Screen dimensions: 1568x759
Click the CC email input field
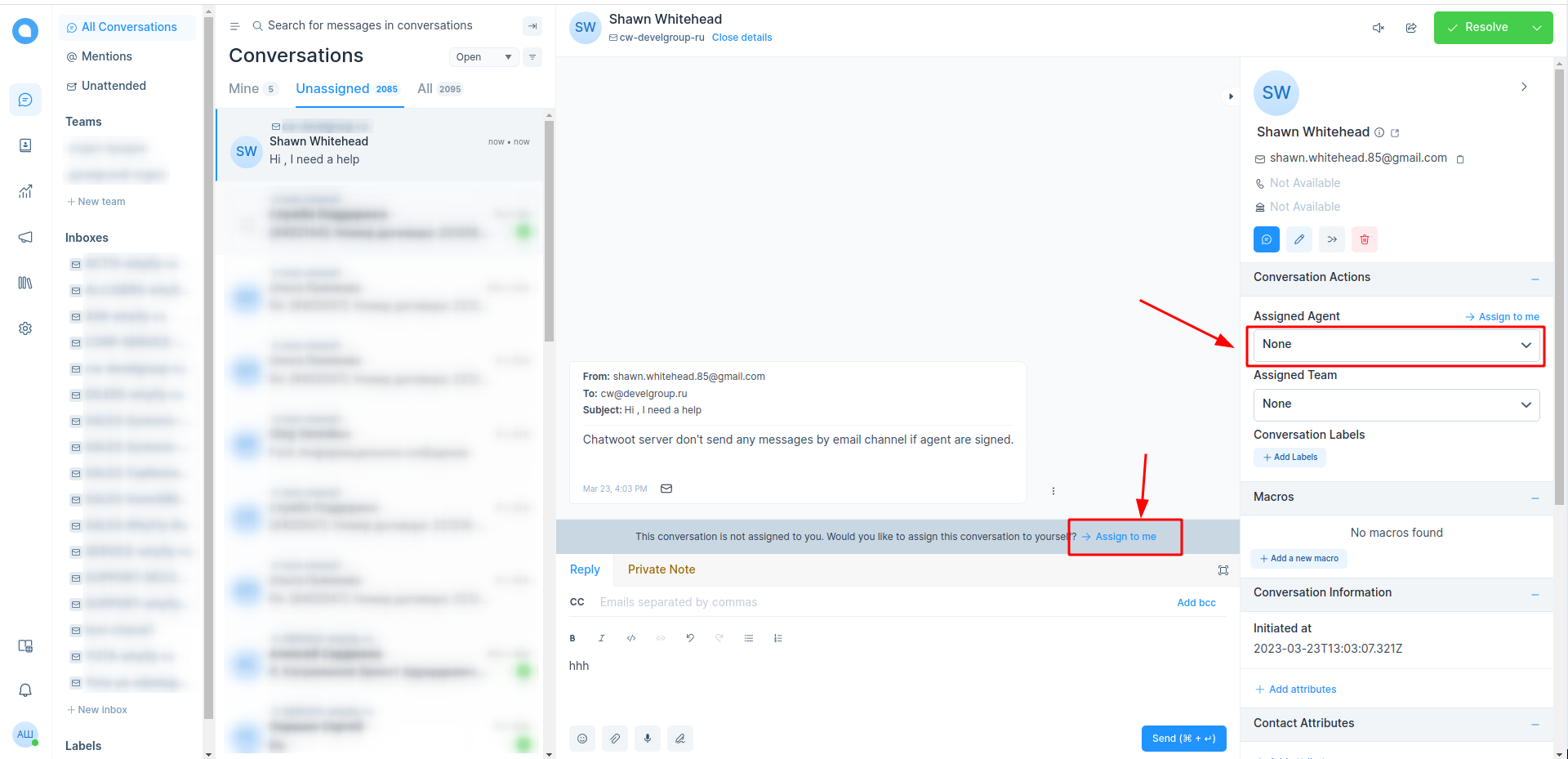(735, 602)
